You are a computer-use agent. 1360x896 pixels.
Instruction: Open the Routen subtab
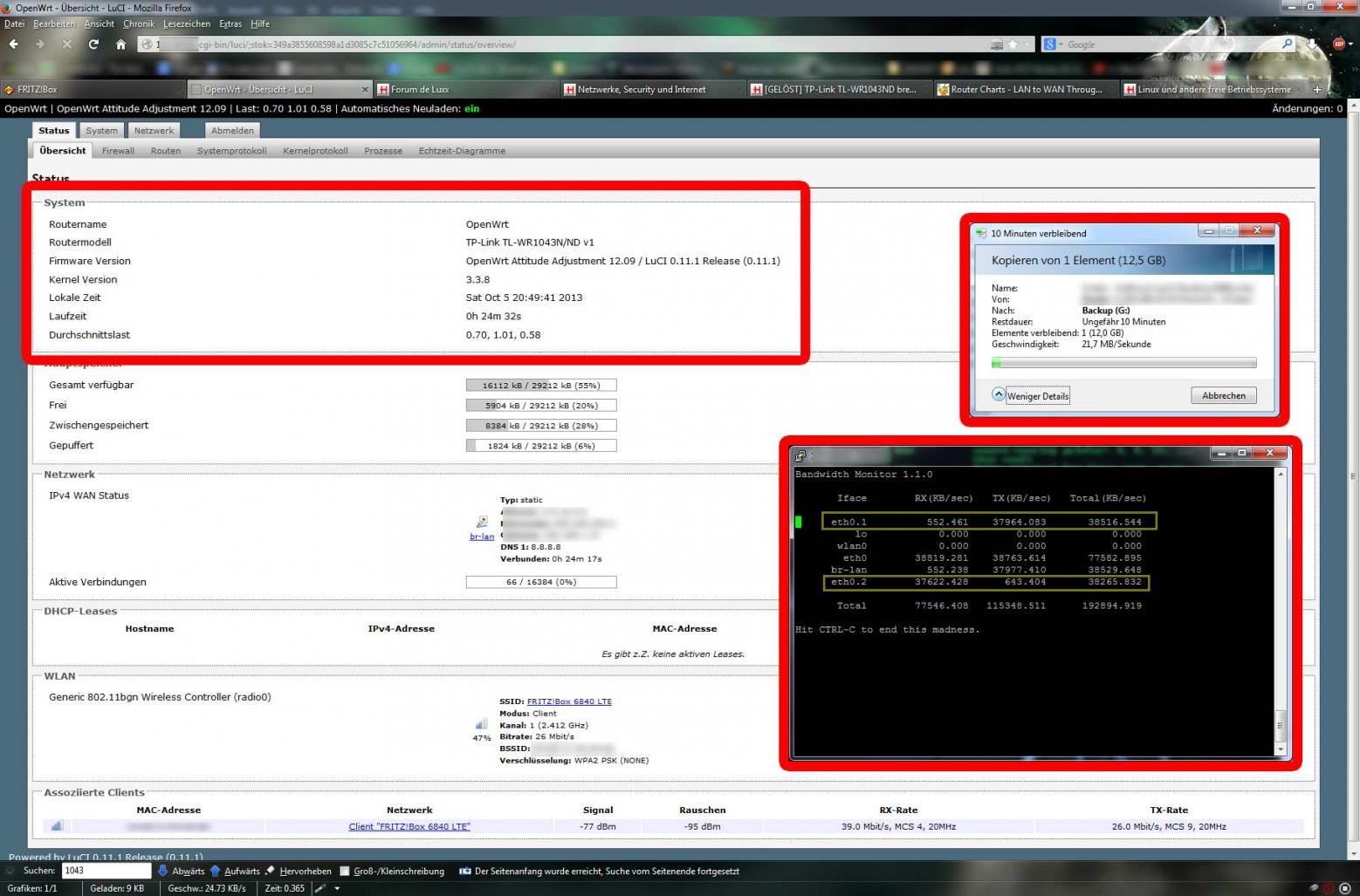(166, 151)
